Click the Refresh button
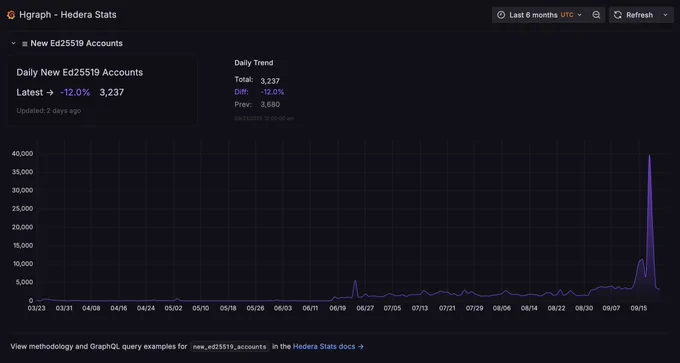Screen dimensions: 680x363 [634, 15]
